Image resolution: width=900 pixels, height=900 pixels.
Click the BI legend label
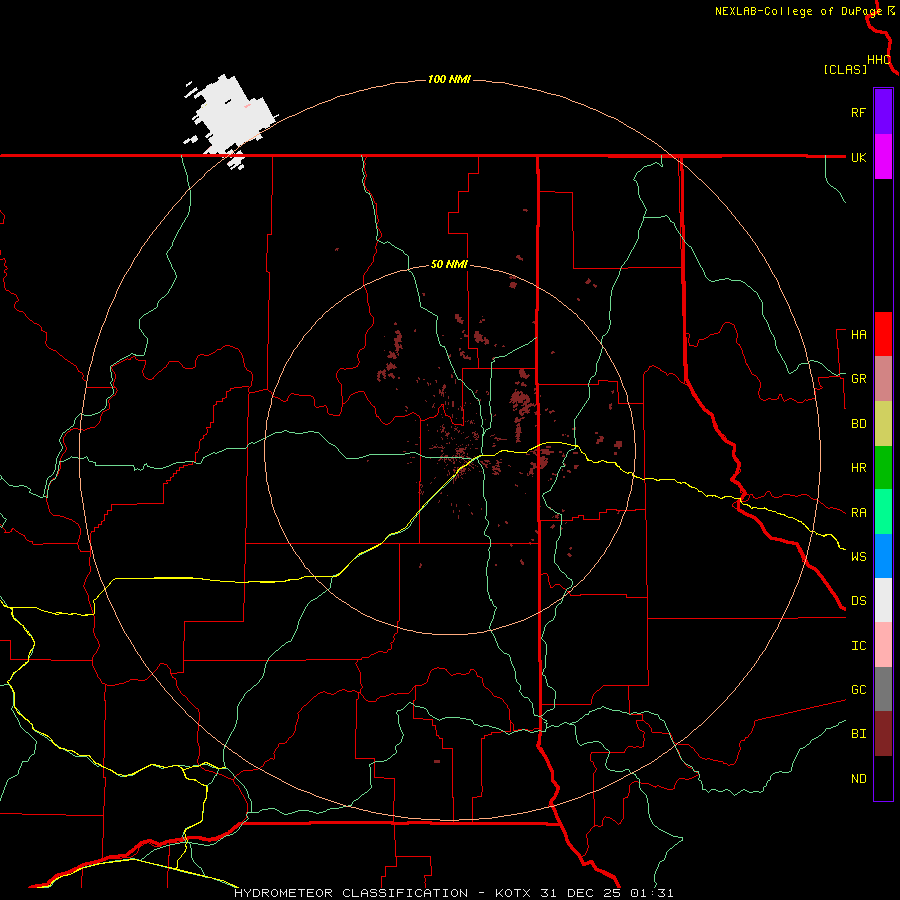click(x=858, y=734)
